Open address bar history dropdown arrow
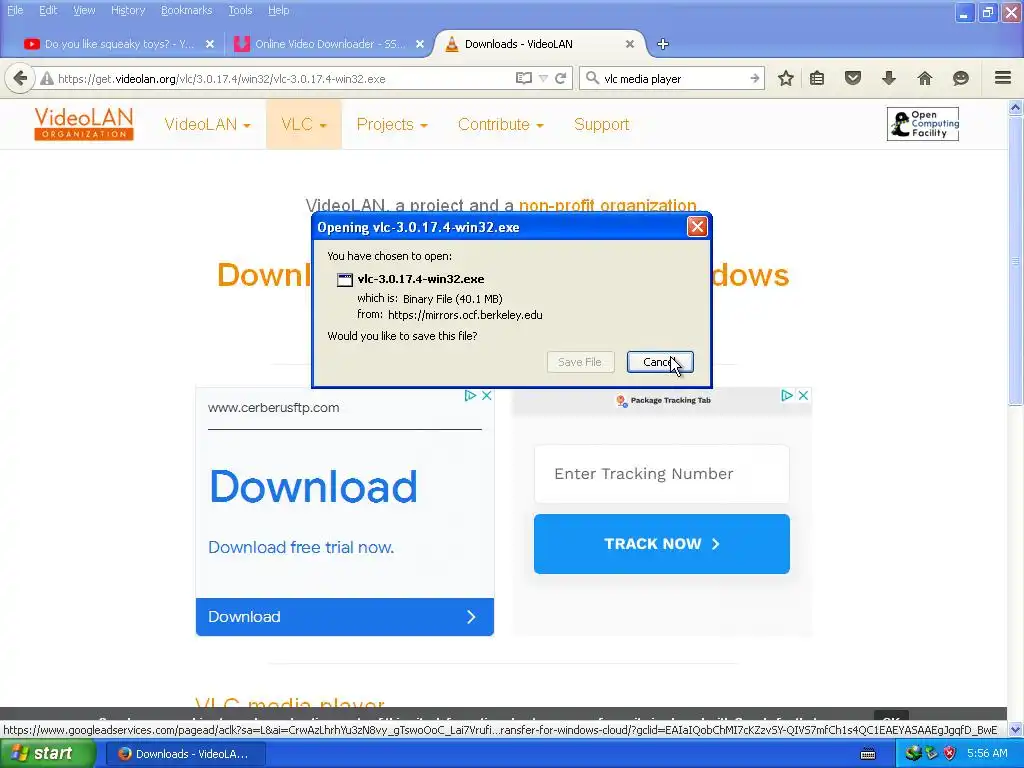The height and width of the screenshot is (768, 1024). (543, 78)
